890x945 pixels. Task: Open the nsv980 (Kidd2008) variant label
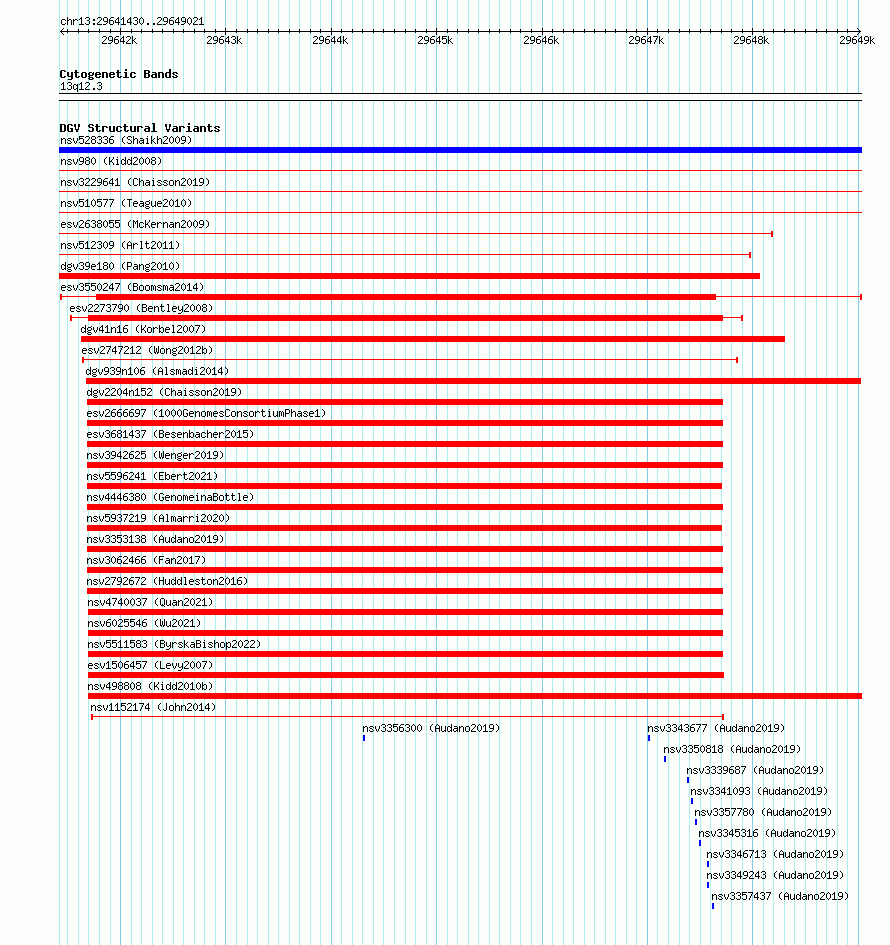click(111, 161)
